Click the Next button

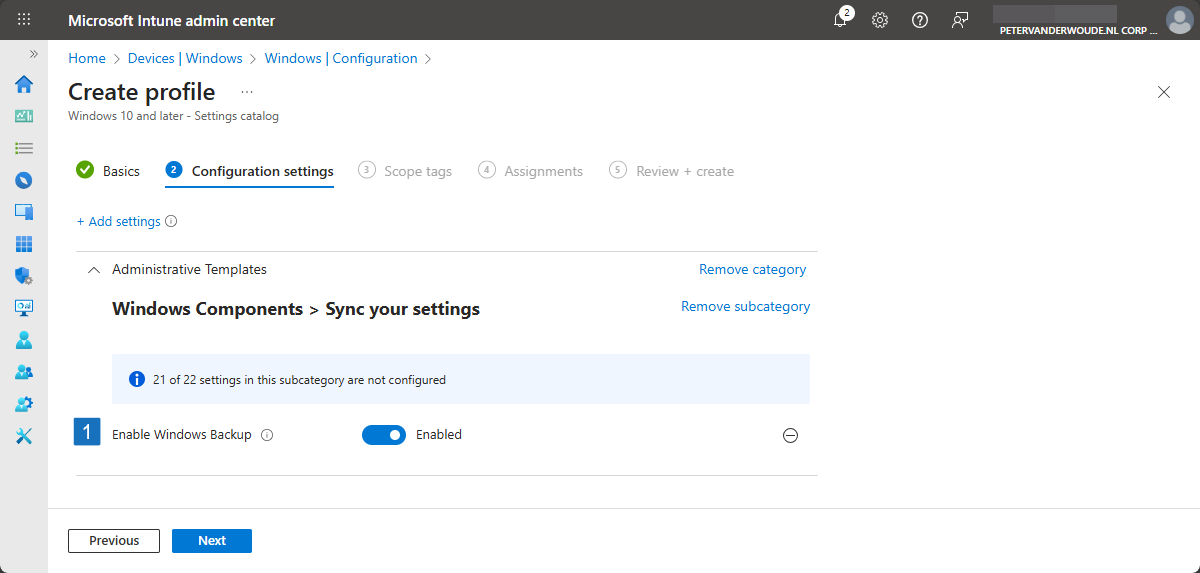pos(212,541)
